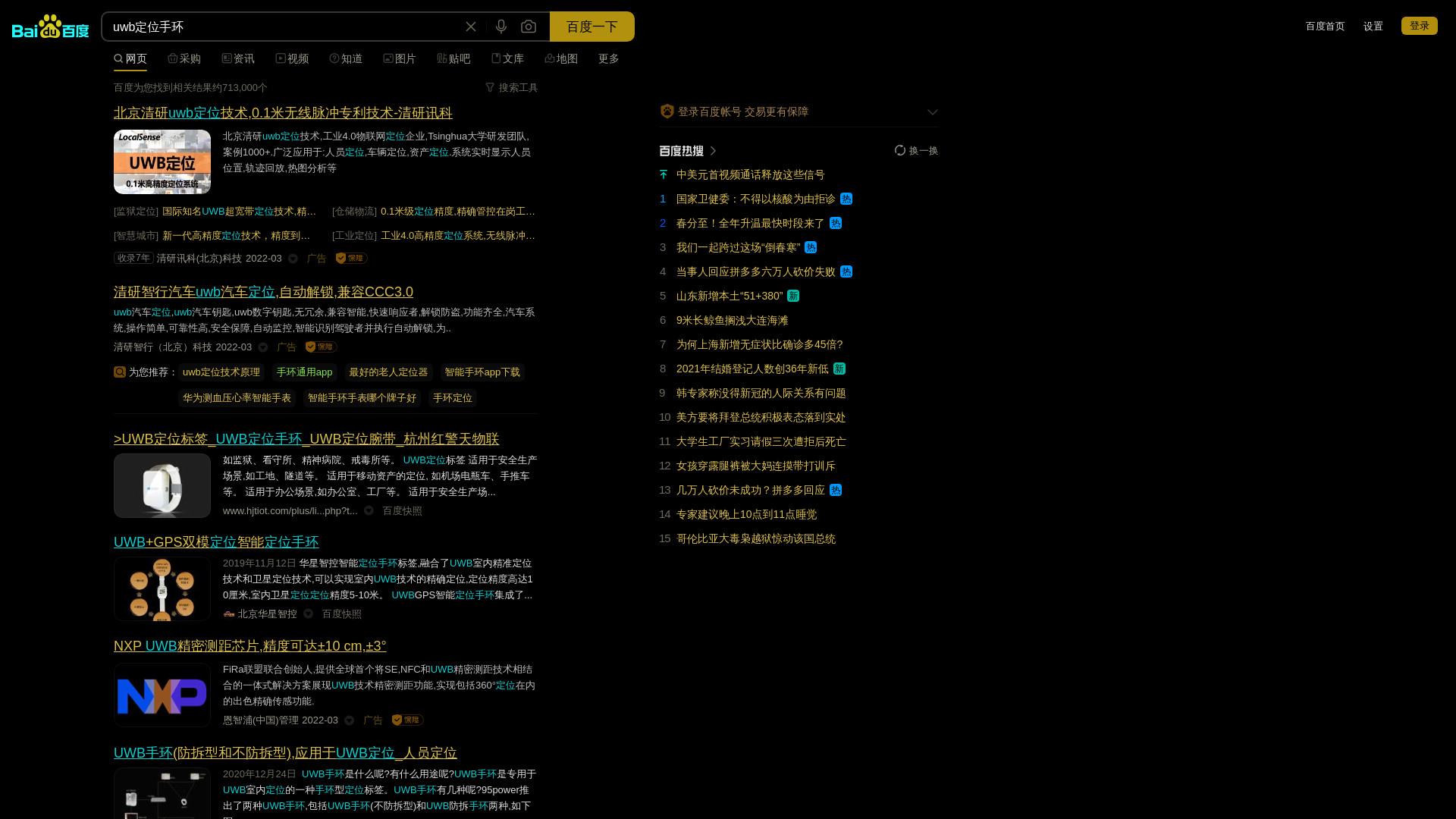Expand dropdown arrow beside 恩智浦(中国)管理
The image size is (1456, 819).
pos(350,720)
